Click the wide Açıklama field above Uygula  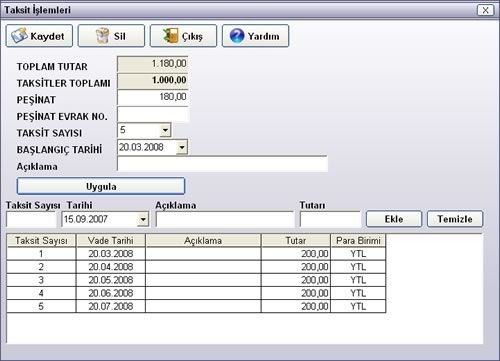222,164
